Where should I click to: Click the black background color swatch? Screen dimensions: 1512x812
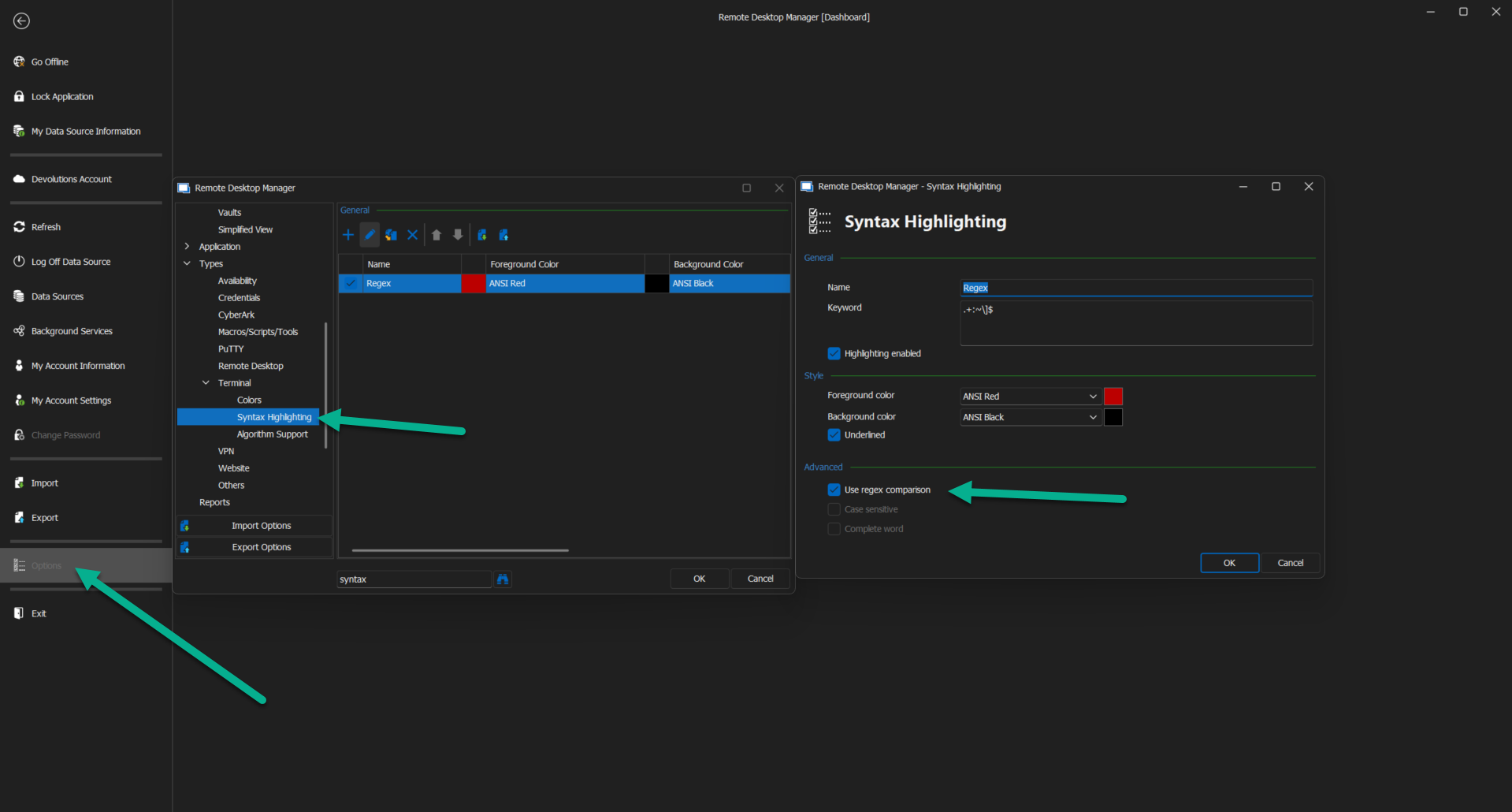click(1113, 418)
